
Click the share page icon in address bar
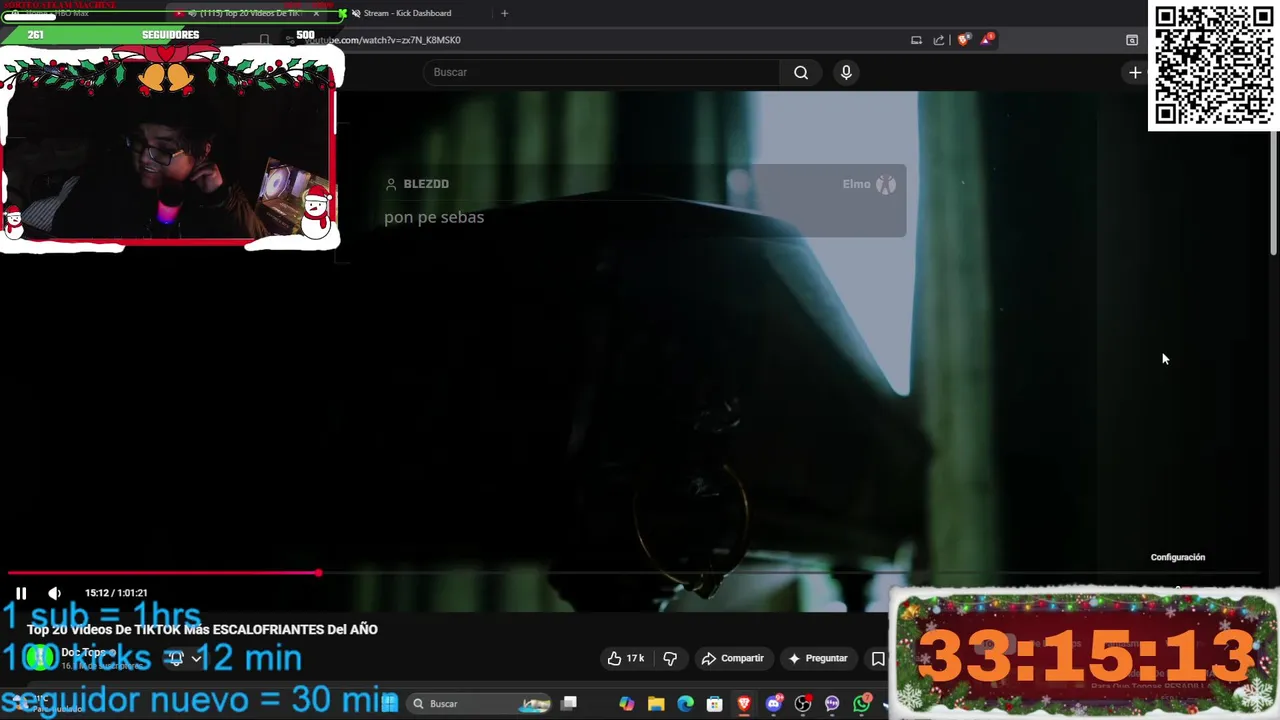click(x=939, y=40)
